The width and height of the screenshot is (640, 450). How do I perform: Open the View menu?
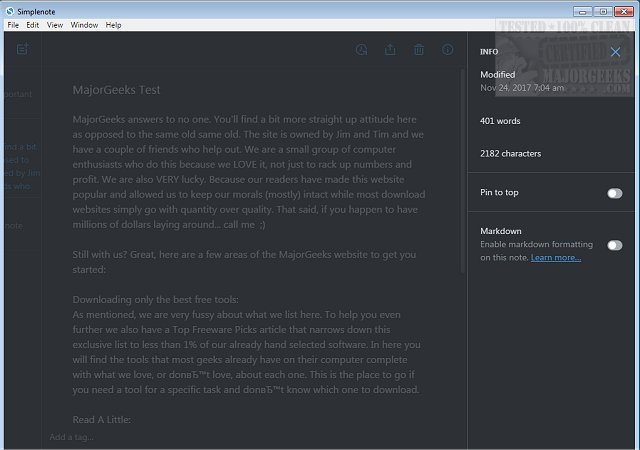pos(55,25)
